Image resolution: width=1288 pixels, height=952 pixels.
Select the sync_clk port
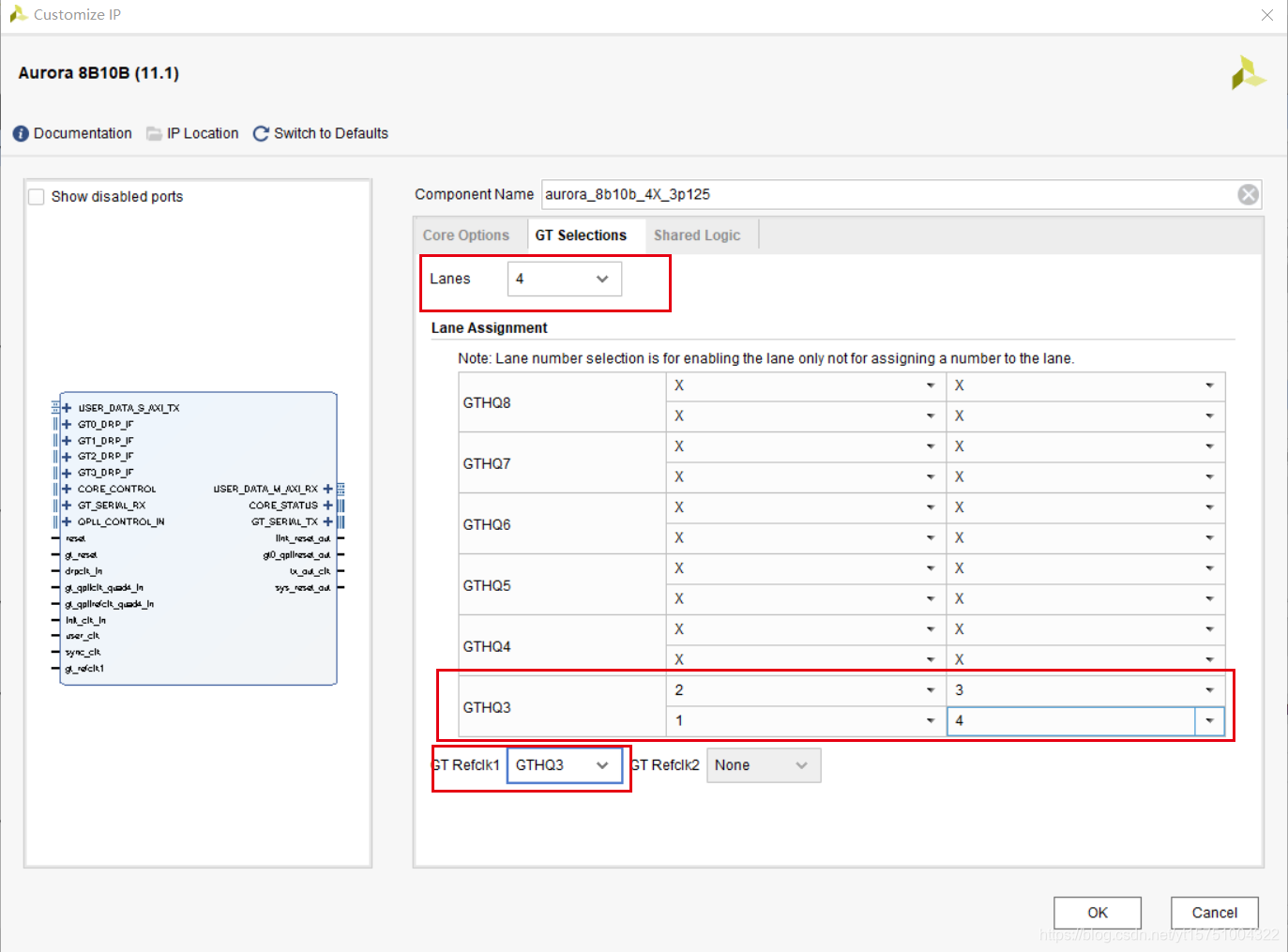tap(83, 652)
